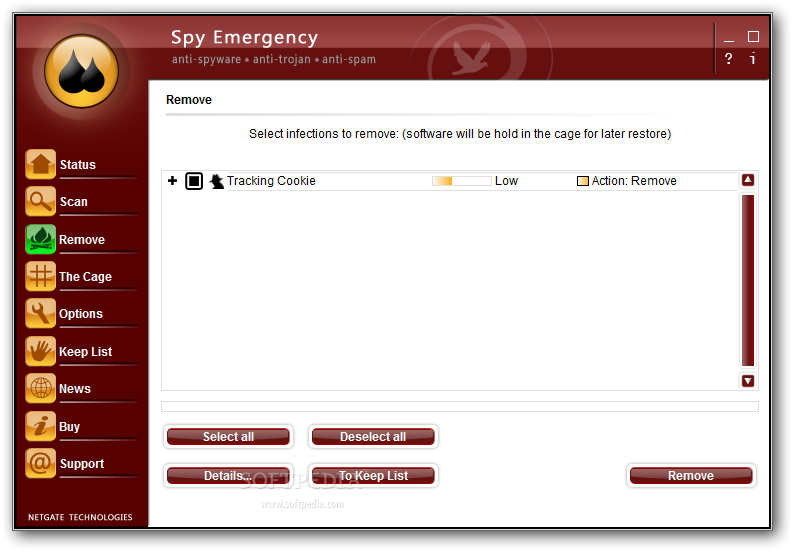The height and width of the screenshot is (551, 793).
Task: Open the Keep List menu label
Action: tap(85, 352)
